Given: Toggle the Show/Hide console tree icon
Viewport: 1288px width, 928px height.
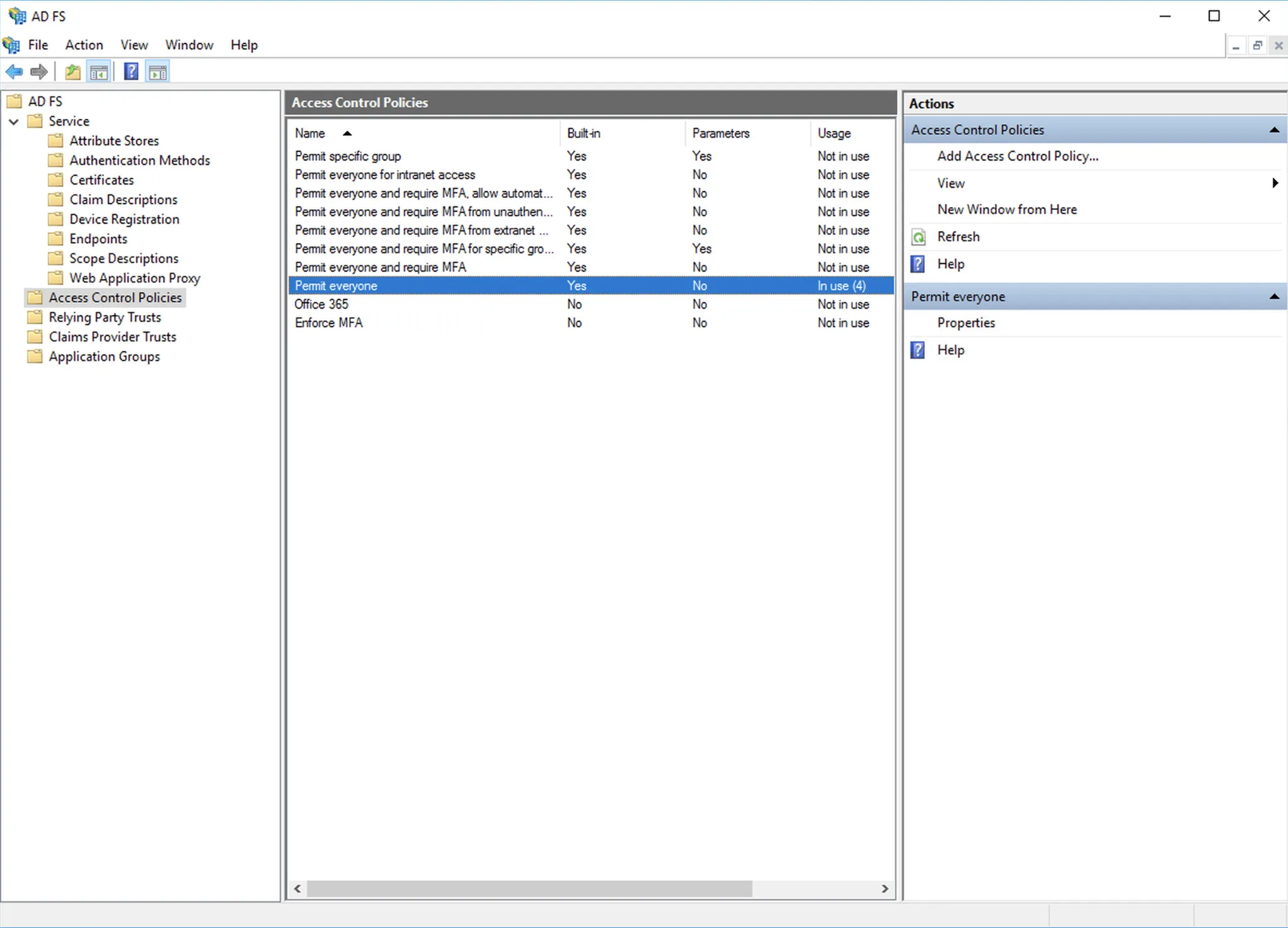Looking at the screenshot, I should pos(99,71).
